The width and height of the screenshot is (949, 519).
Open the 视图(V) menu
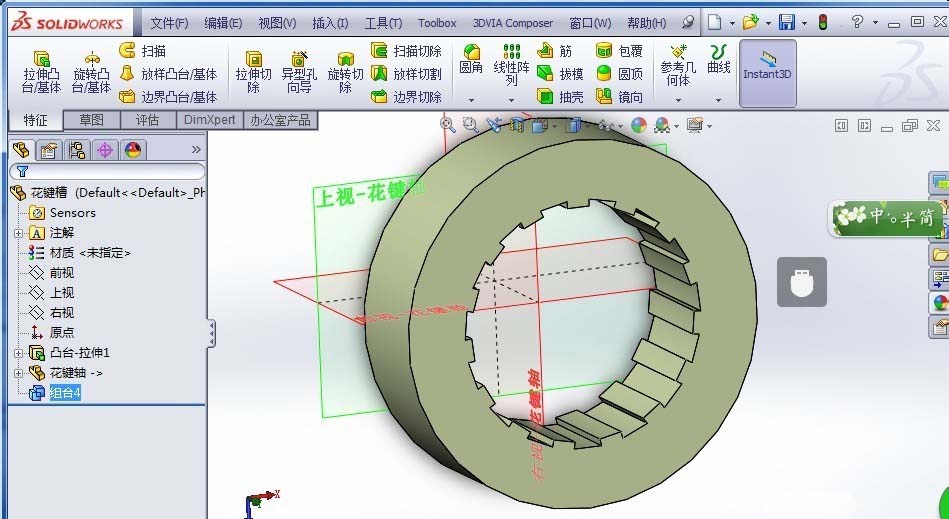(277, 23)
